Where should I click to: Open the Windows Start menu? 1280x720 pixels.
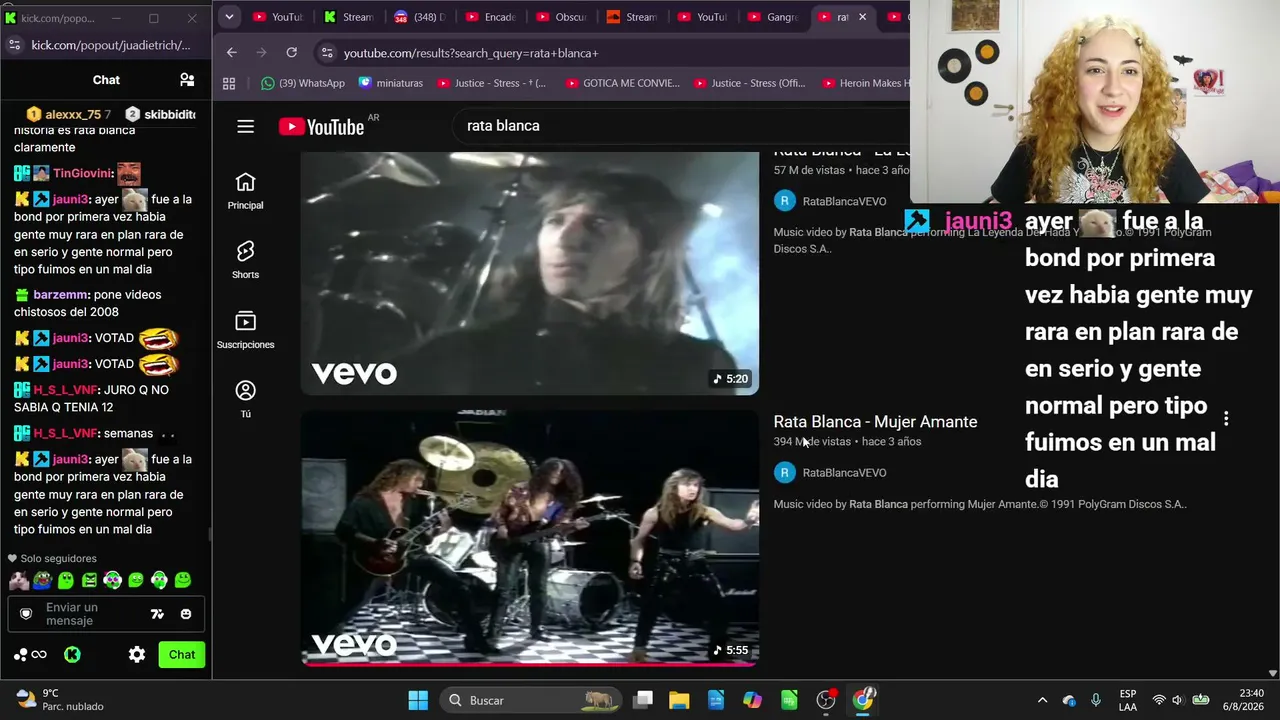click(x=418, y=700)
